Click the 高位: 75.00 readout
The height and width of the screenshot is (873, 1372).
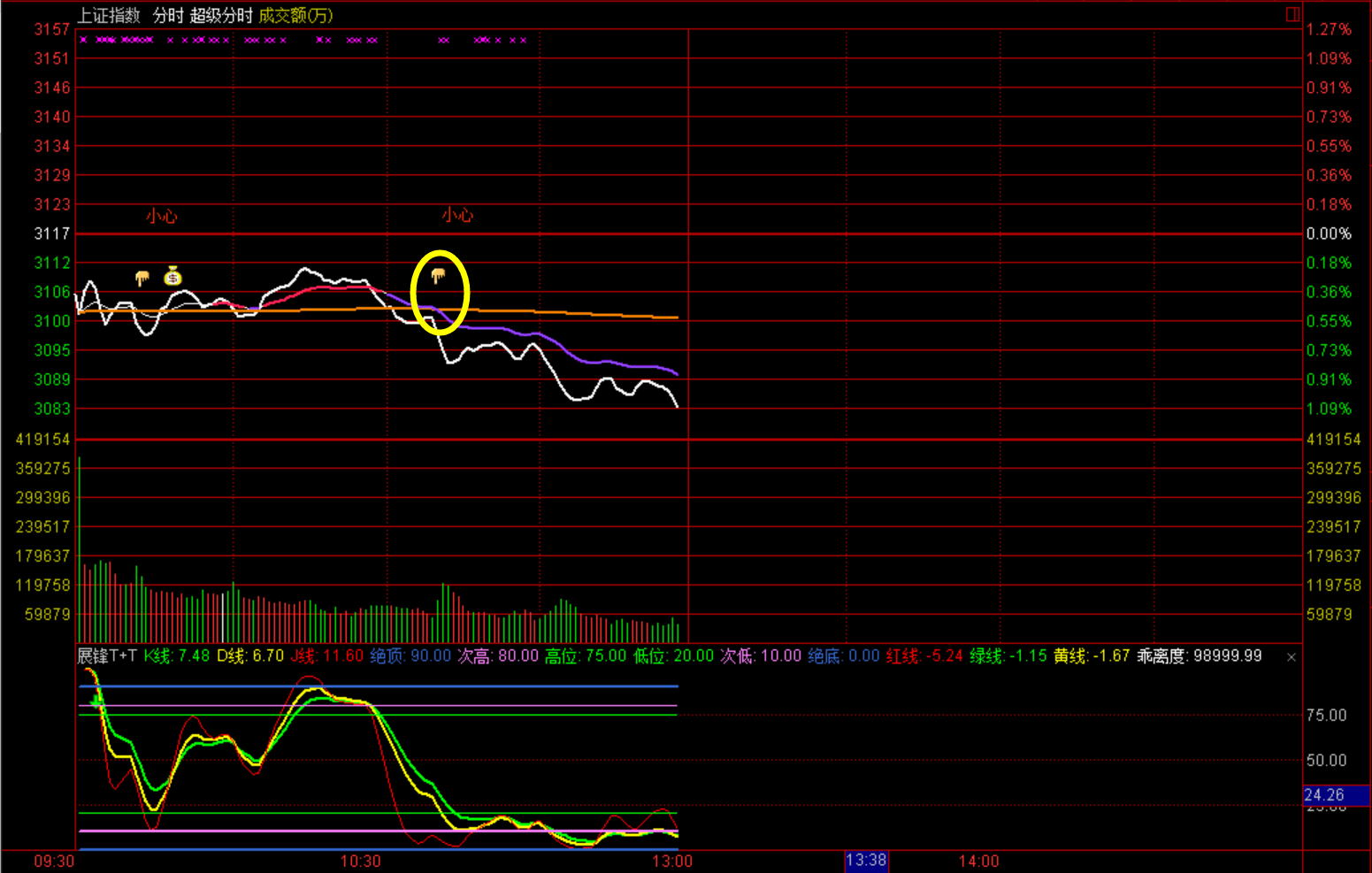(586, 655)
